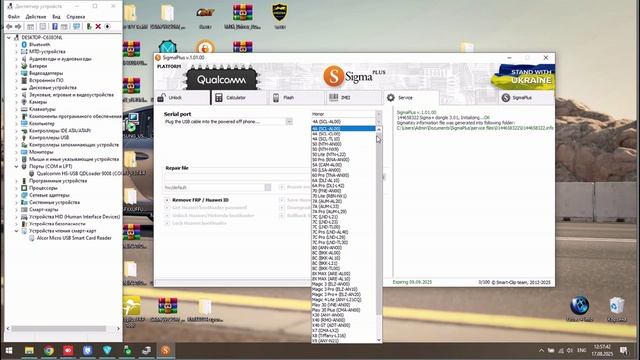The width and height of the screenshot is (640, 360).
Task: Choose 8X MAX (ARE-AL00) in model list
Action: click(343, 273)
